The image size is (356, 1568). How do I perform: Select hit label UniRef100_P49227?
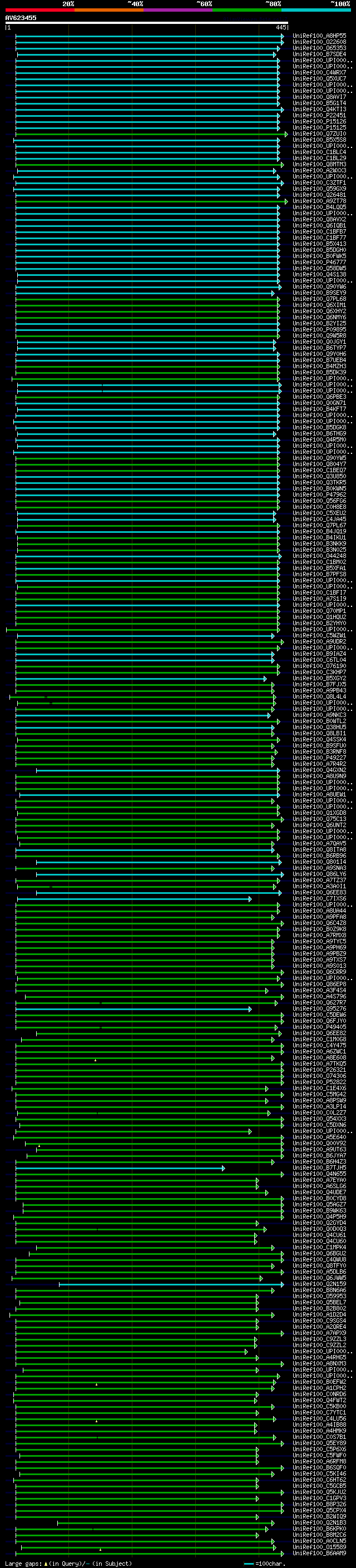click(x=319, y=758)
